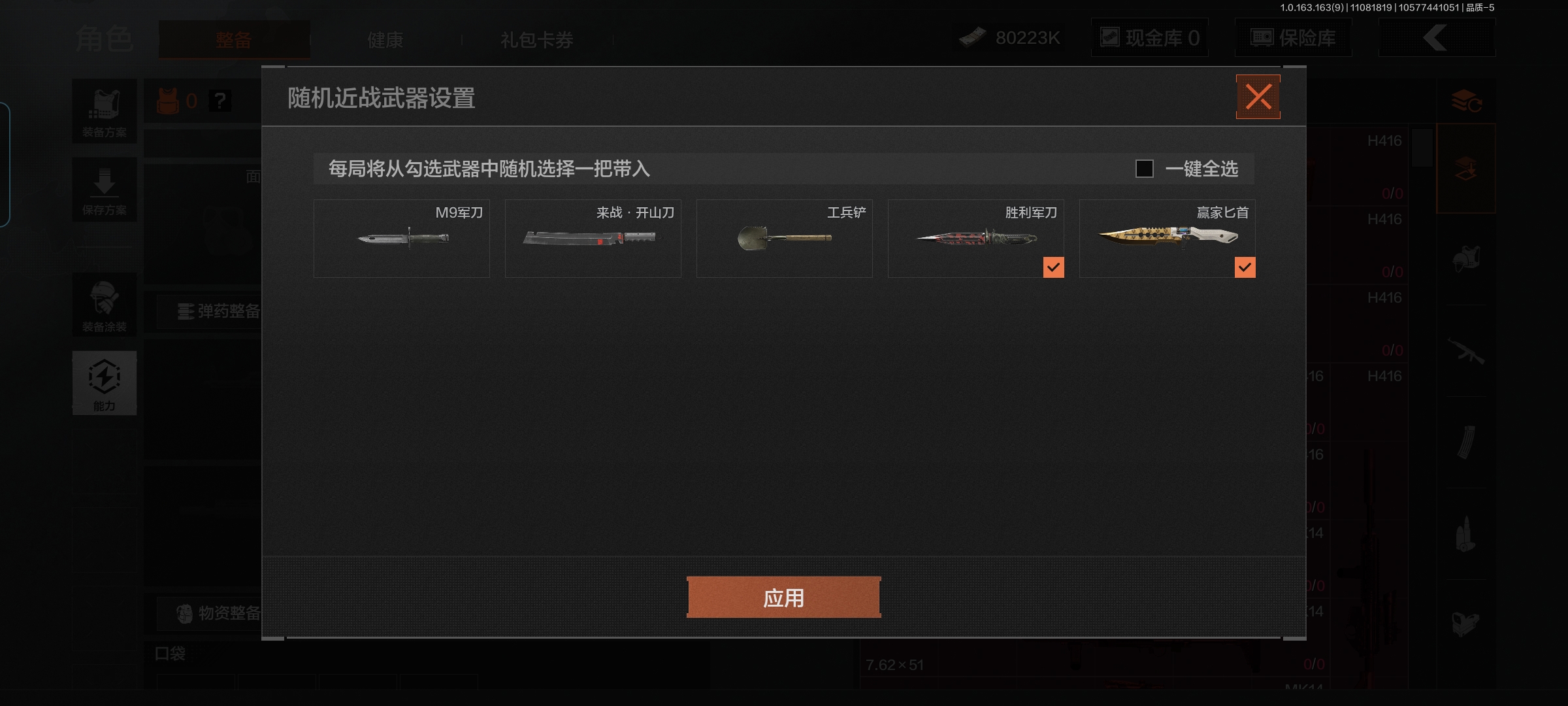1568x706 pixels.
Task: Close the random melee weapon settings dialog
Action: point(1258,97)
